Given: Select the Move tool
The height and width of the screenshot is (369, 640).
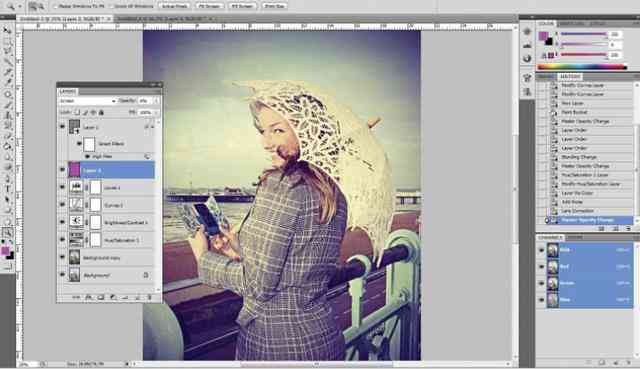Looking at the screenshot, I should point(7,30).
